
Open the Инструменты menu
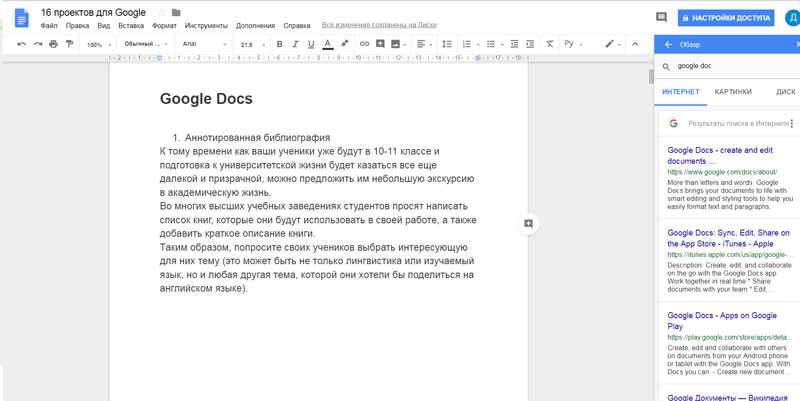coord(206,26)
